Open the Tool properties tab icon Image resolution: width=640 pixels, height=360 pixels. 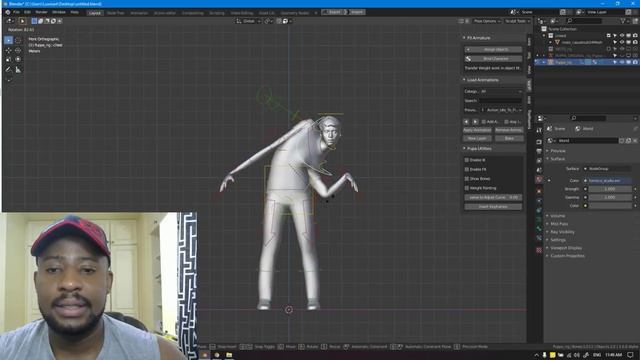pyautogui.click(x=539, y=130)
